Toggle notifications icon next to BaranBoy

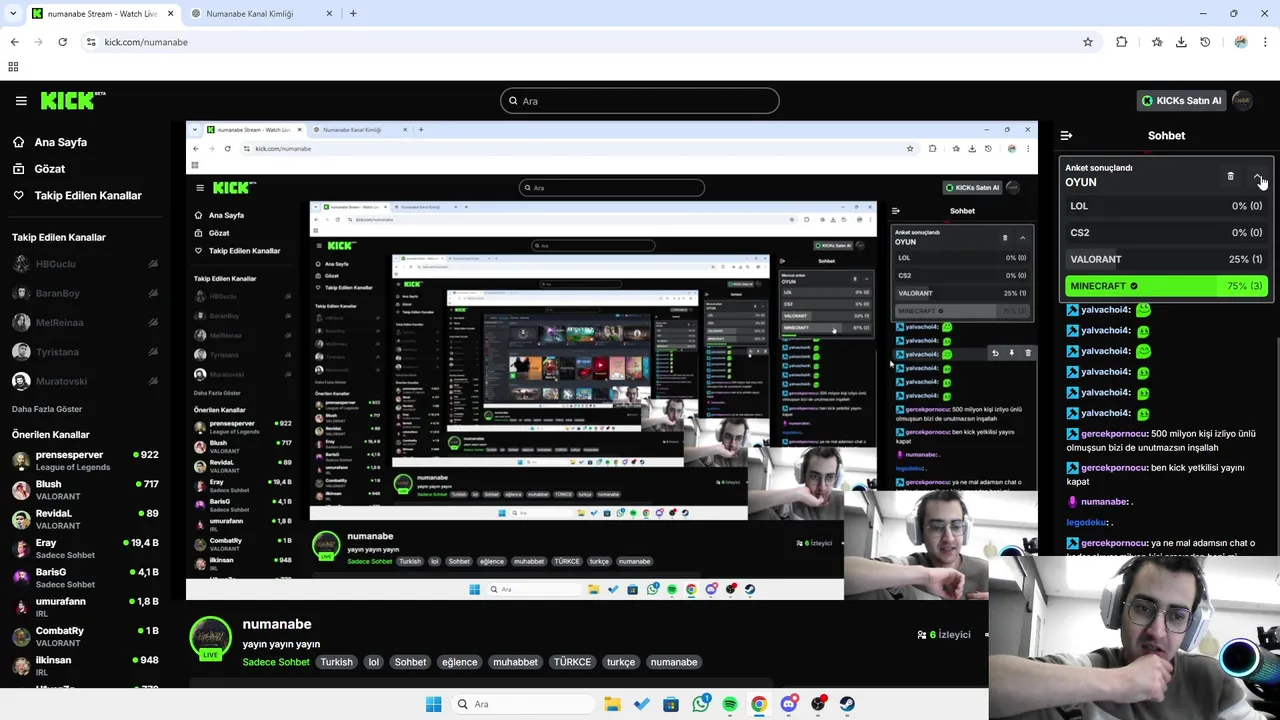[153, 293]
